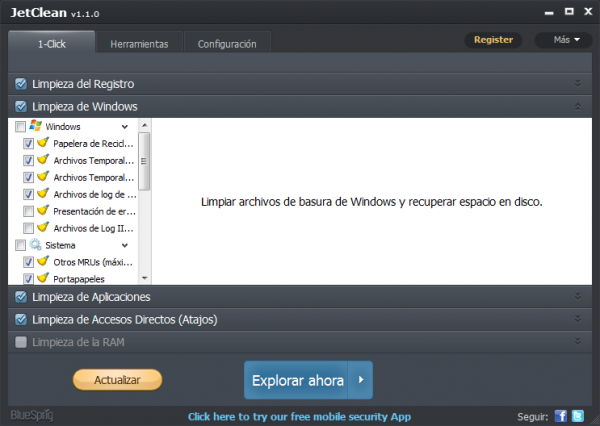Click the arrow on Explorar ahora button
600x426 pixels.
pos(360,380)
